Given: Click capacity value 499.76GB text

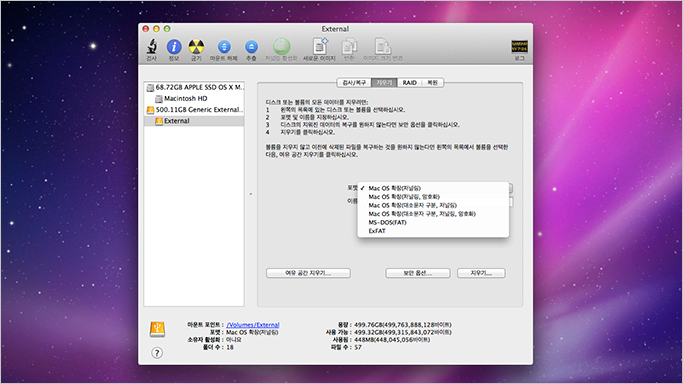Looking at the screenshot, I should click(403, 325).
